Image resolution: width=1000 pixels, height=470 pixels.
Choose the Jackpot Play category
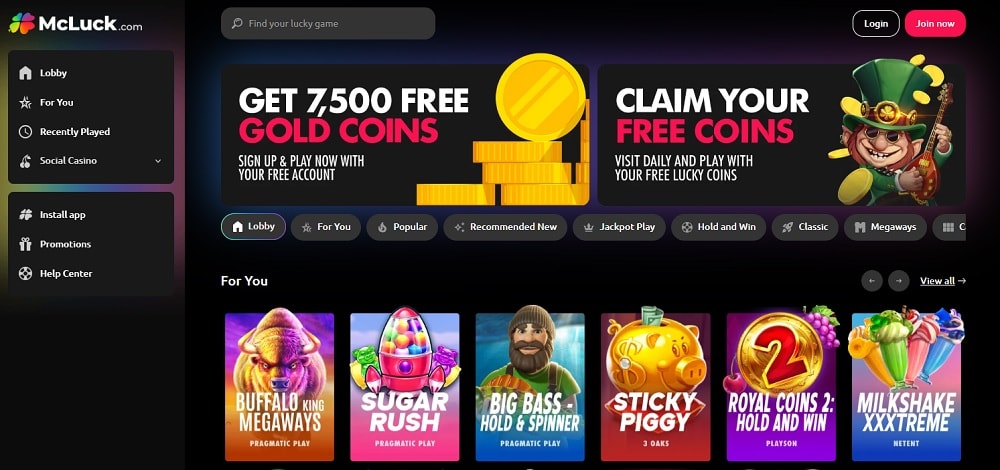point(619,227)
